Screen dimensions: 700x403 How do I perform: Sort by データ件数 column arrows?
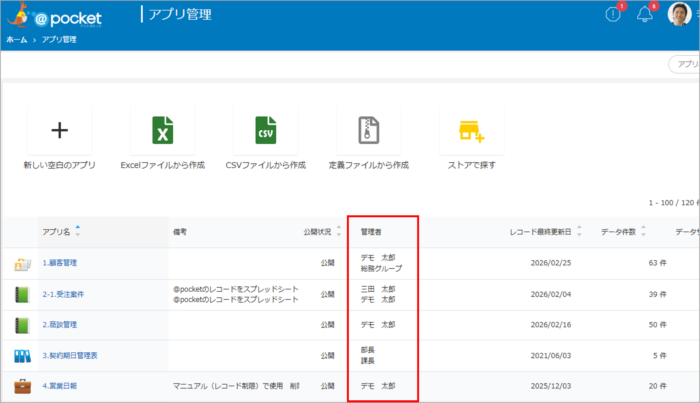point(644,231)
